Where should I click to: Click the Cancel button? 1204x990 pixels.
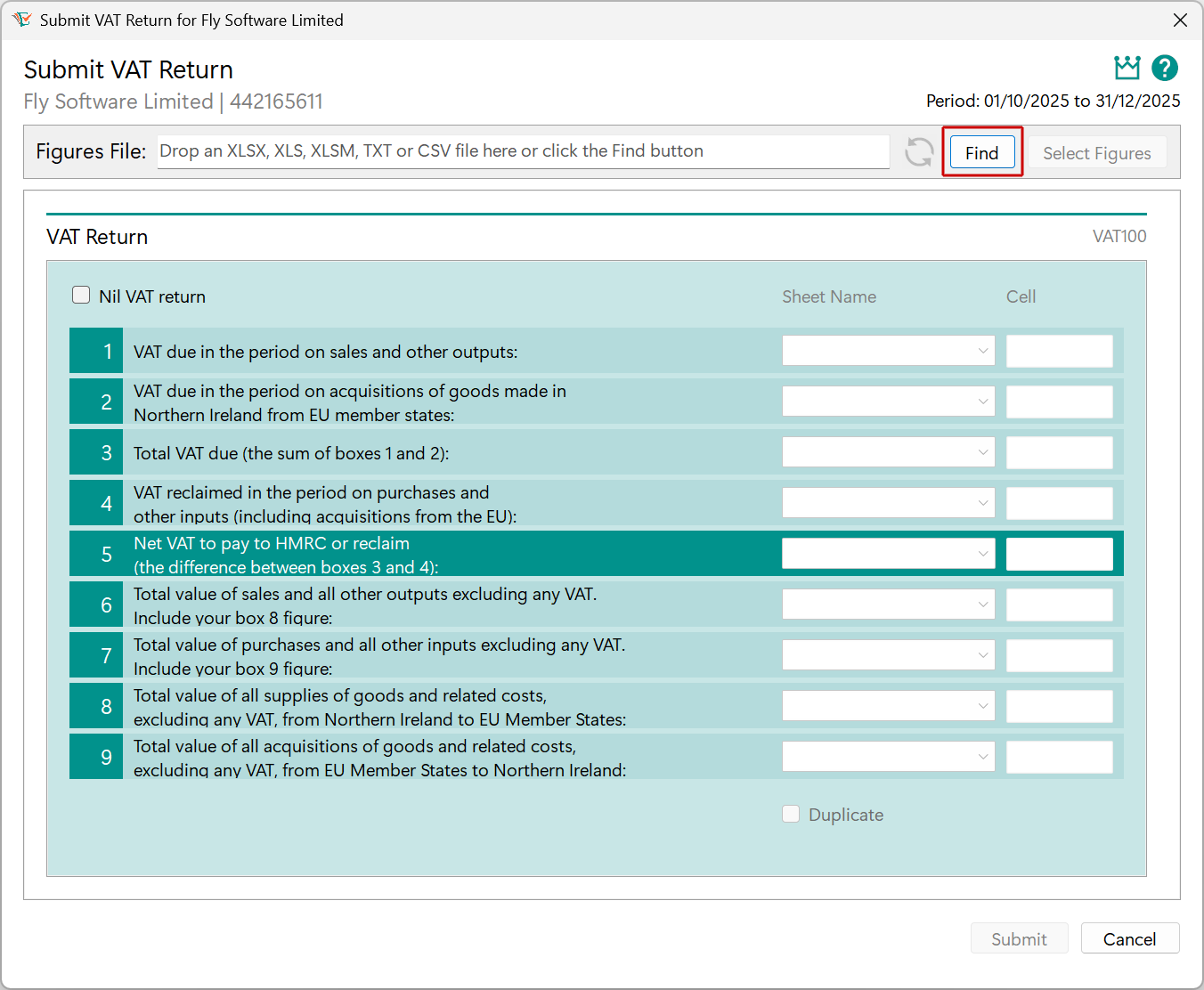click(x=1130, y=938)
